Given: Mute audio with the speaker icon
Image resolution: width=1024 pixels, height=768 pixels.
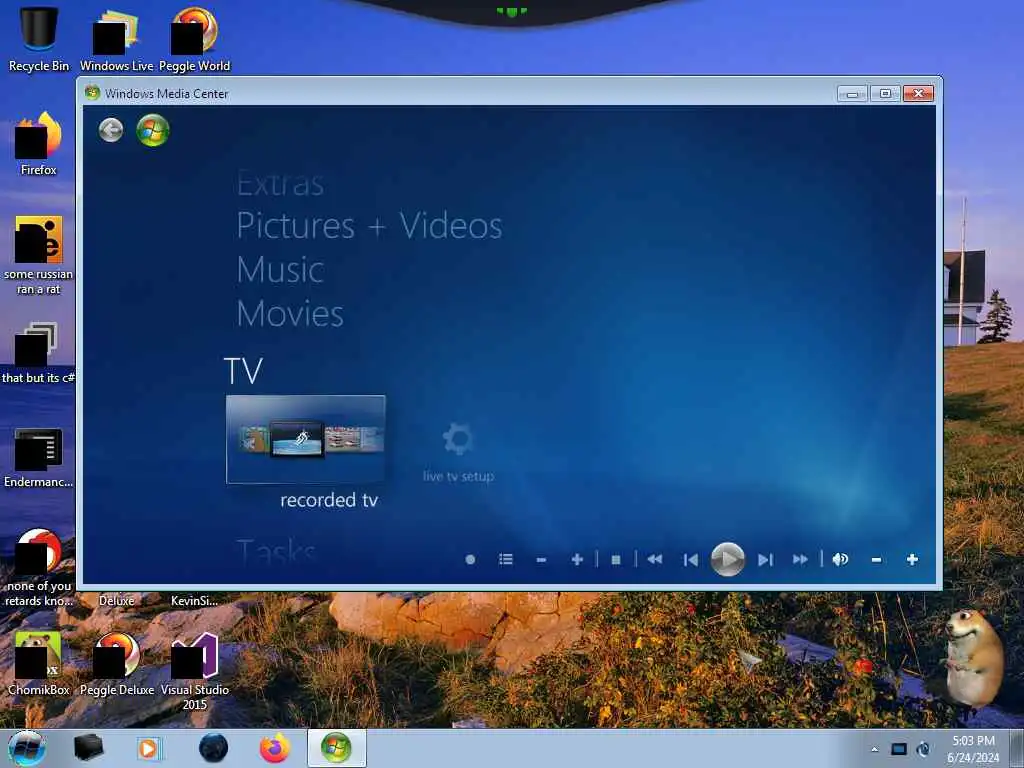Looking at the screenshot, I should 840,559.
